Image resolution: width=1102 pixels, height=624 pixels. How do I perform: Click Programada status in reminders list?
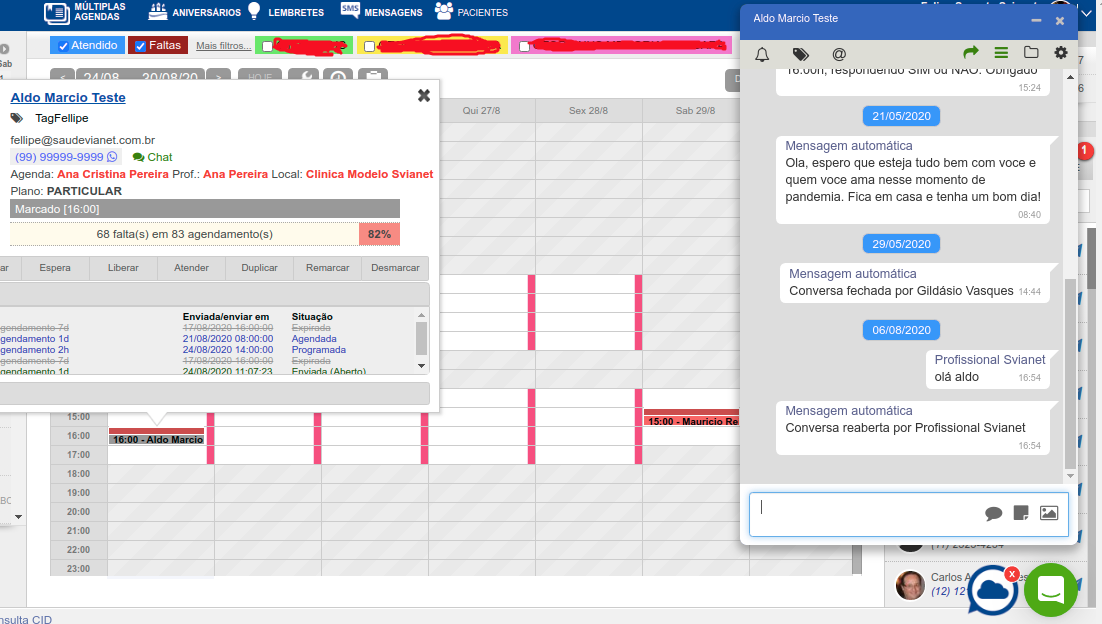coord(318,350)
